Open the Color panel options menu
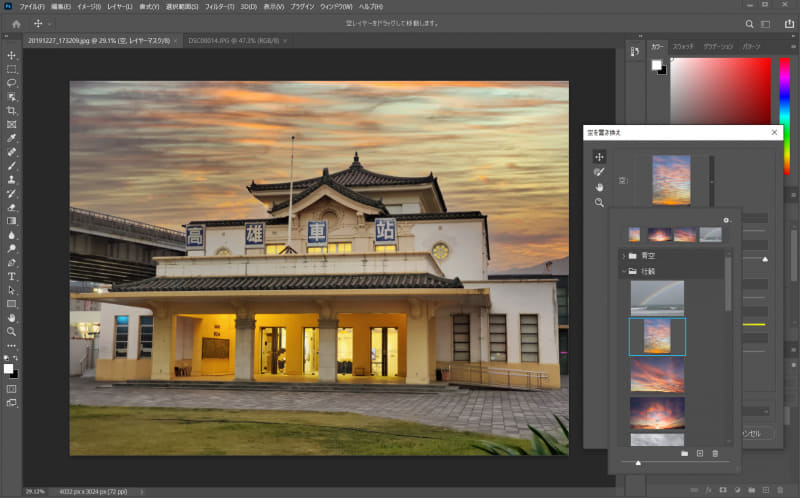The image size is (800, 498). (793, 46)
